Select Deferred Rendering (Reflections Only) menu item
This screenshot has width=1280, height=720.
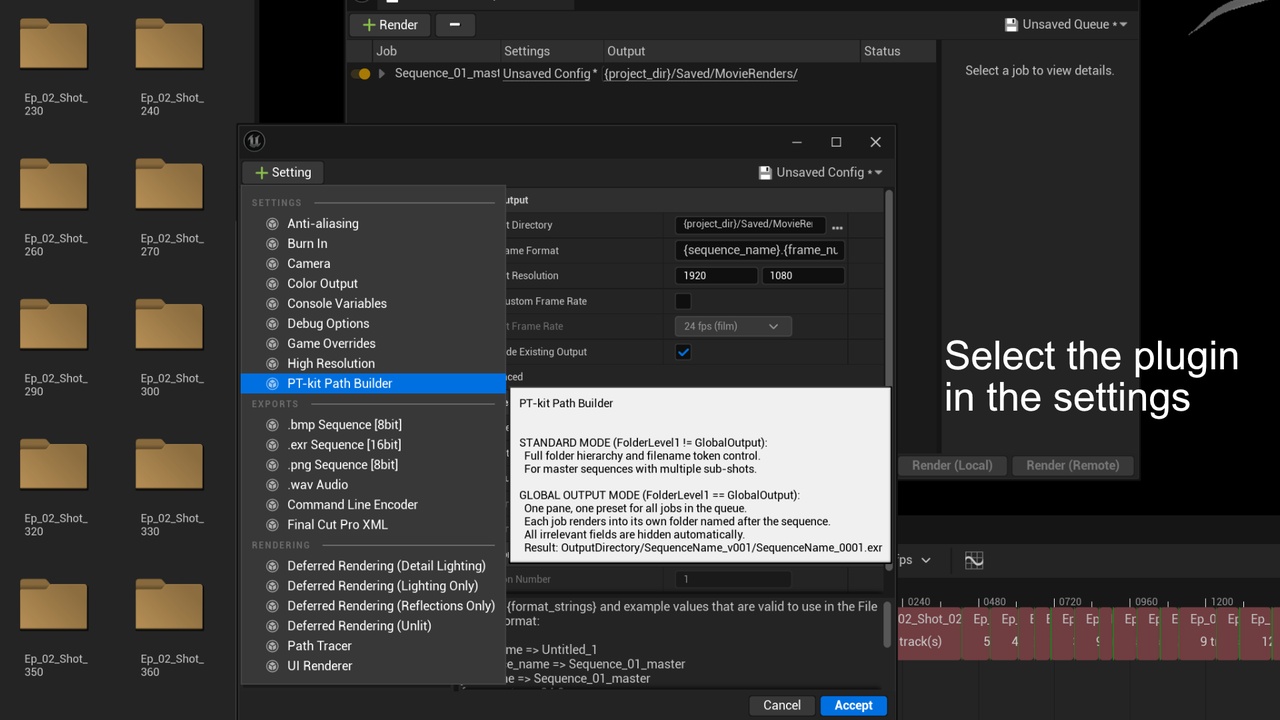(374, 606)
